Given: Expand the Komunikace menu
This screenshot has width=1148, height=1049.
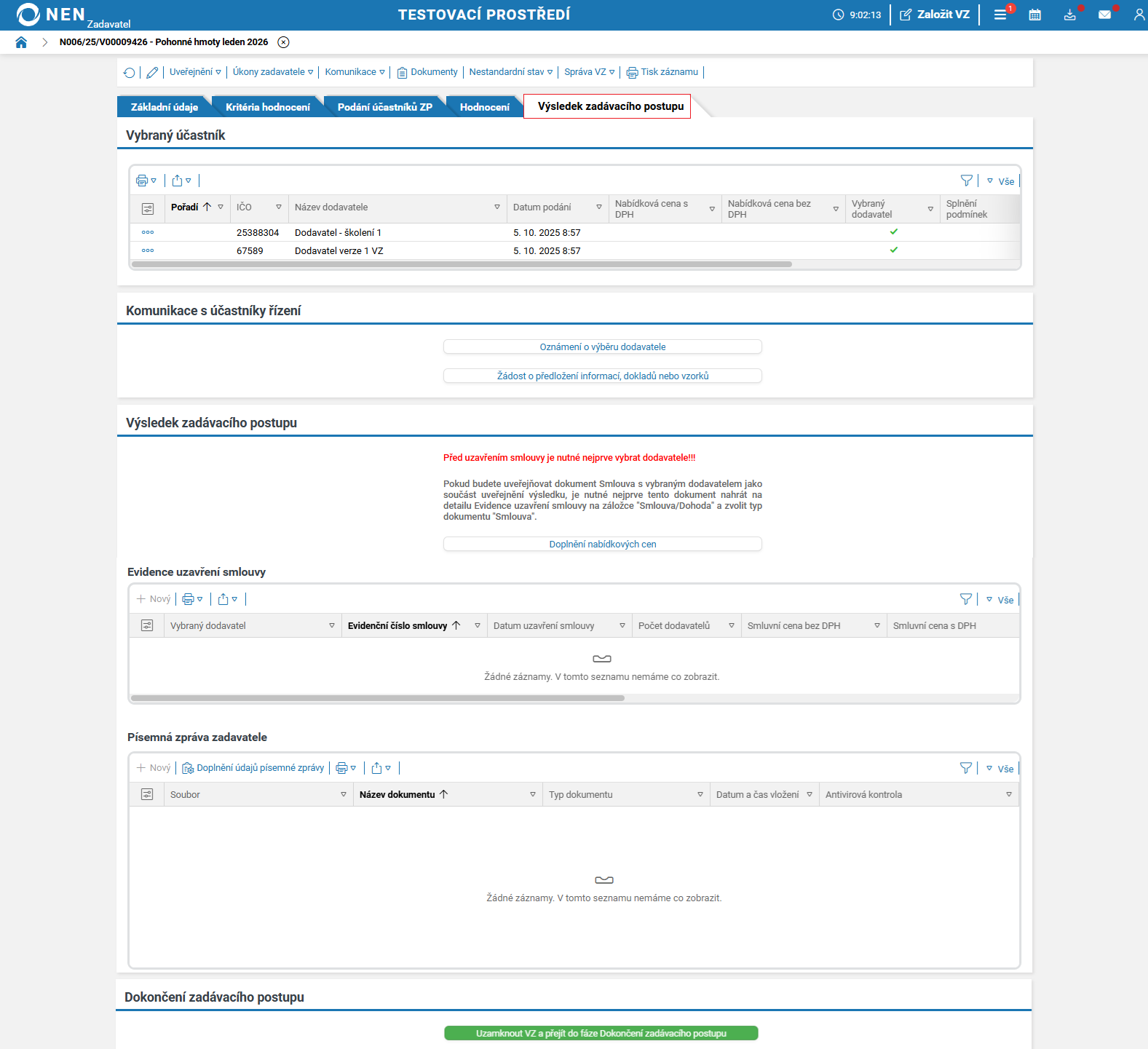Looking at the screenshot, I should point(355,72).
